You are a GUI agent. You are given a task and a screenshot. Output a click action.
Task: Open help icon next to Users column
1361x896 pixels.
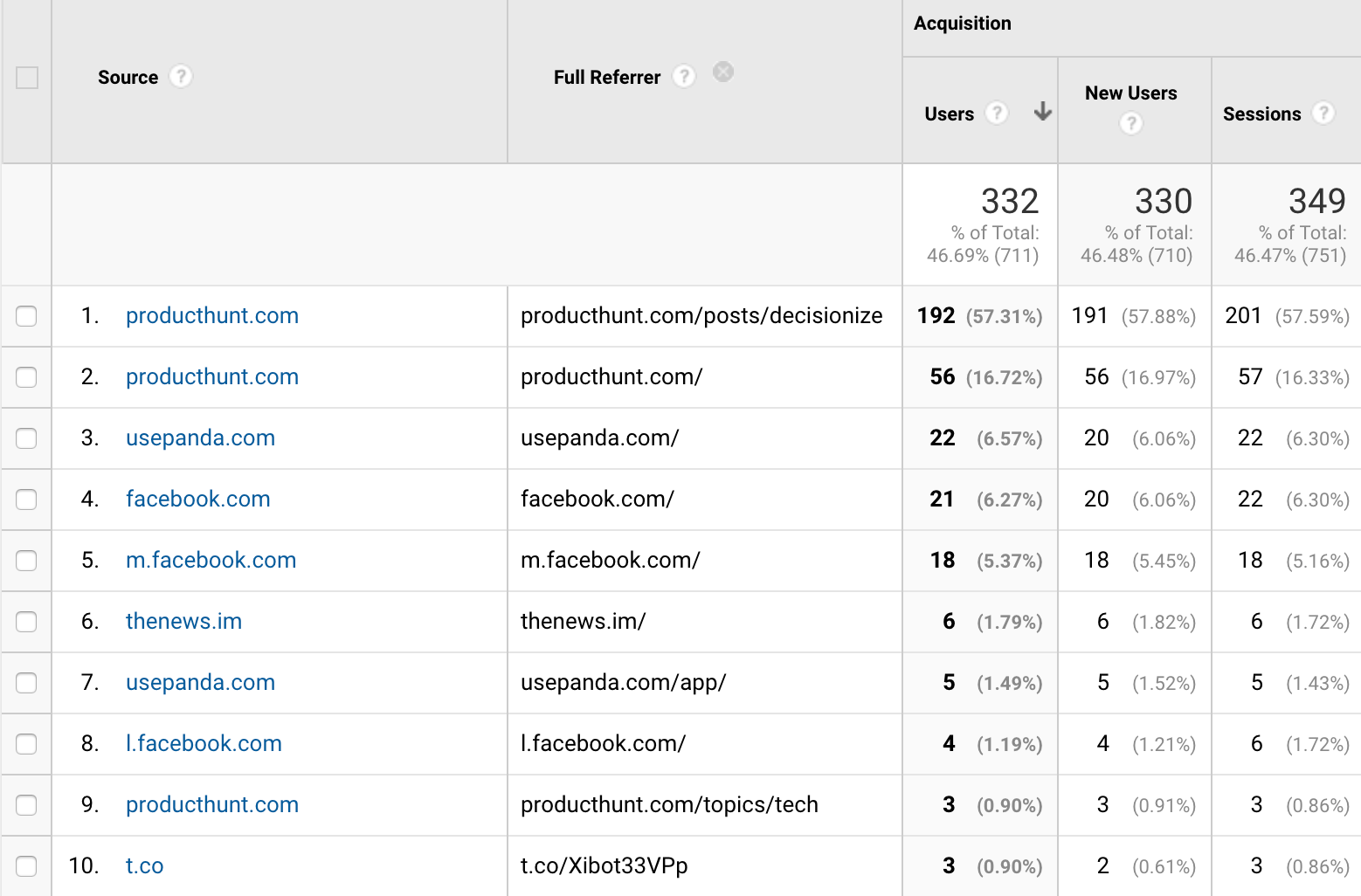click(x=997, y=114)
